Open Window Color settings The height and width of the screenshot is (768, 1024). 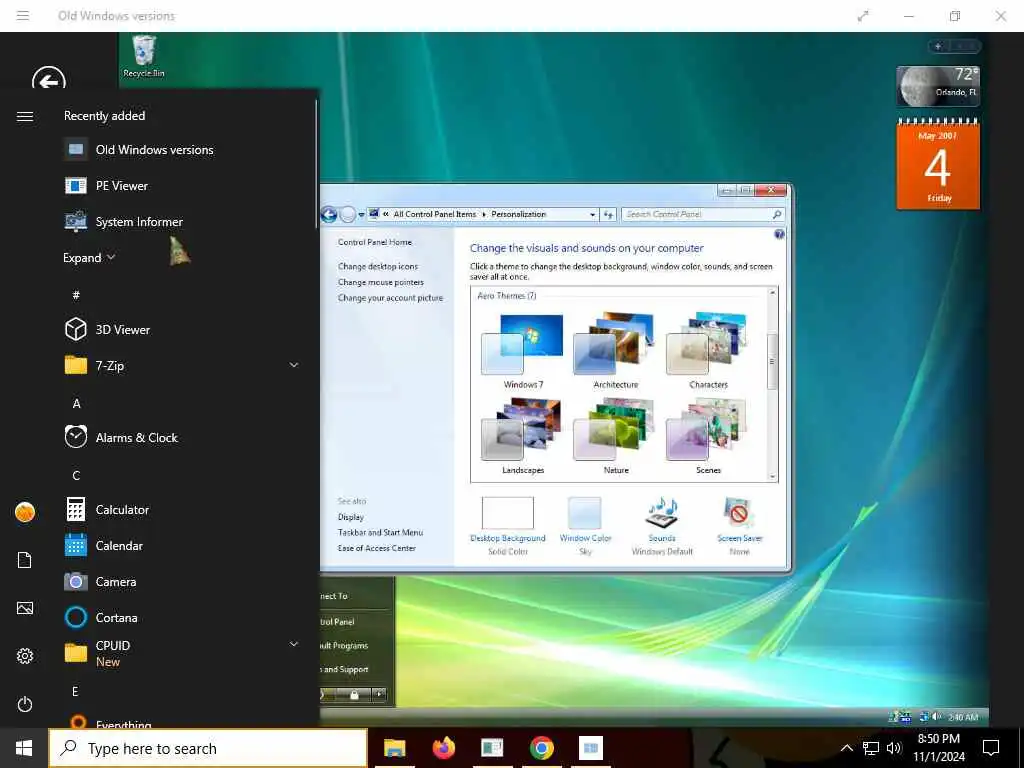click(x=585, y=526)
